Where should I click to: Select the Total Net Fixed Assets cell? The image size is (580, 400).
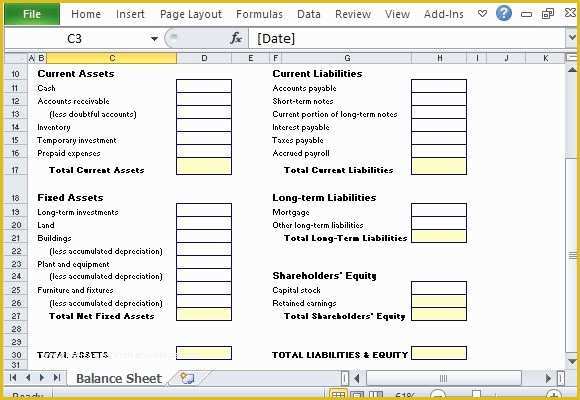tap(204, 314)
